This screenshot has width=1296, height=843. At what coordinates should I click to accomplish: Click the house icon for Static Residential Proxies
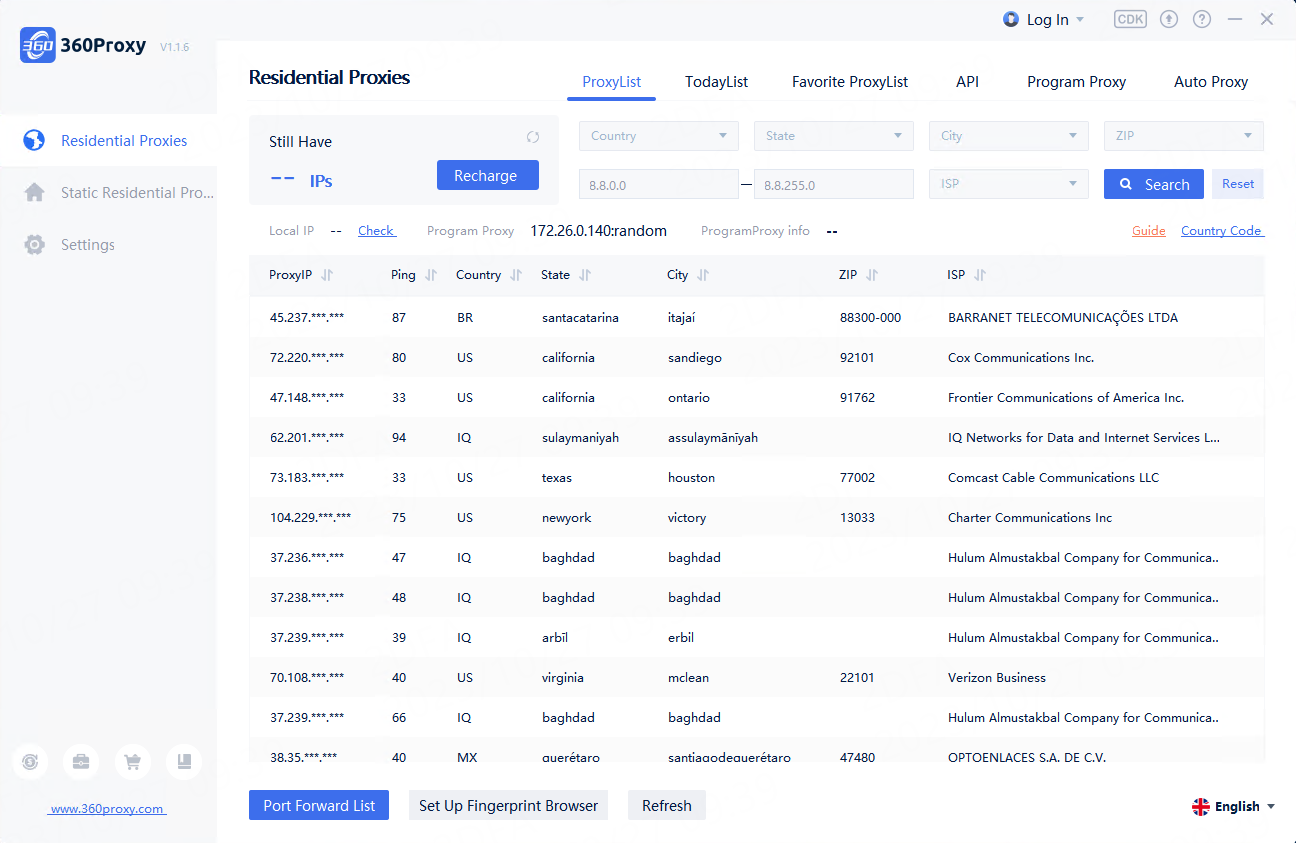coord(34,192)
